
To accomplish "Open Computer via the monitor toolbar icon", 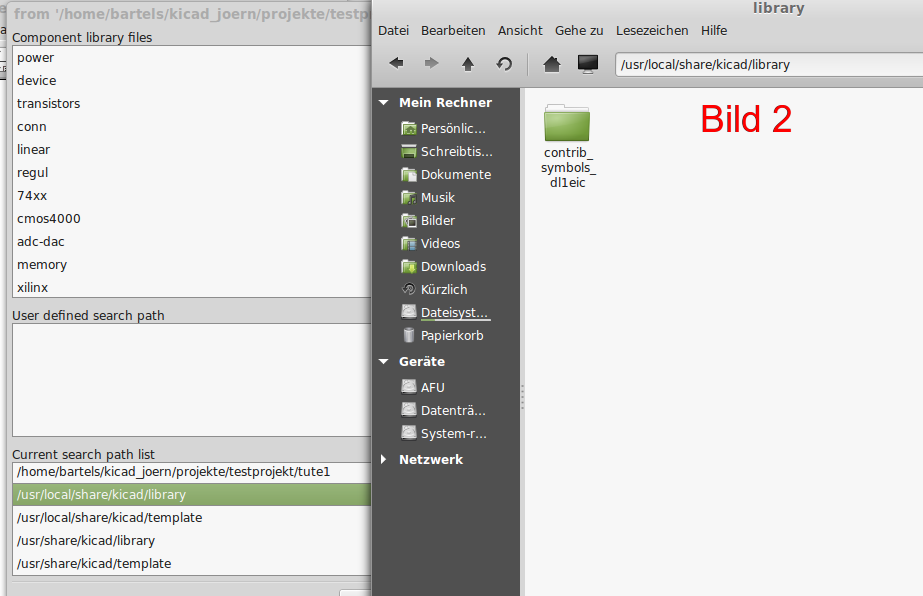I will pyautogui.click(x=588, y=64).
